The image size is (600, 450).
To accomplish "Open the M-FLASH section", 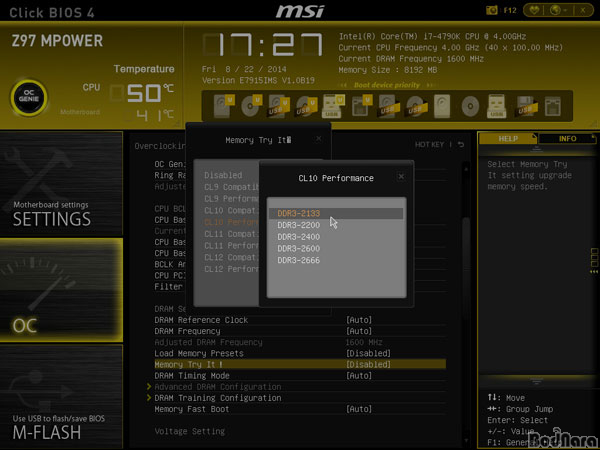I will click(x=61, y=396).
